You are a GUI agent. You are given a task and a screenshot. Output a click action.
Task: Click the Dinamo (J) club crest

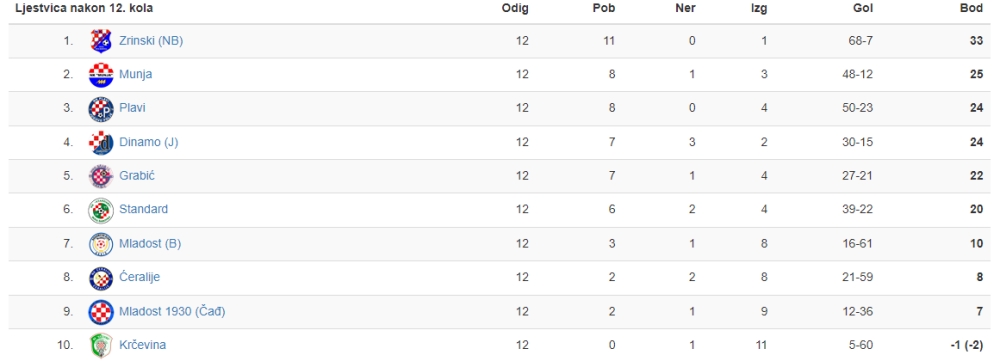[101, 142]
